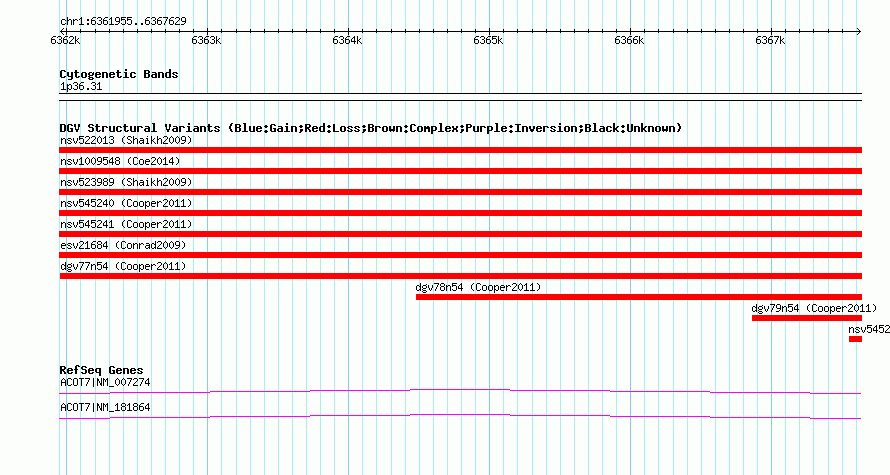890x475 pixels.
Task: Click the dgv78n54 (Cooper2011) label
Action: (478, 287)
